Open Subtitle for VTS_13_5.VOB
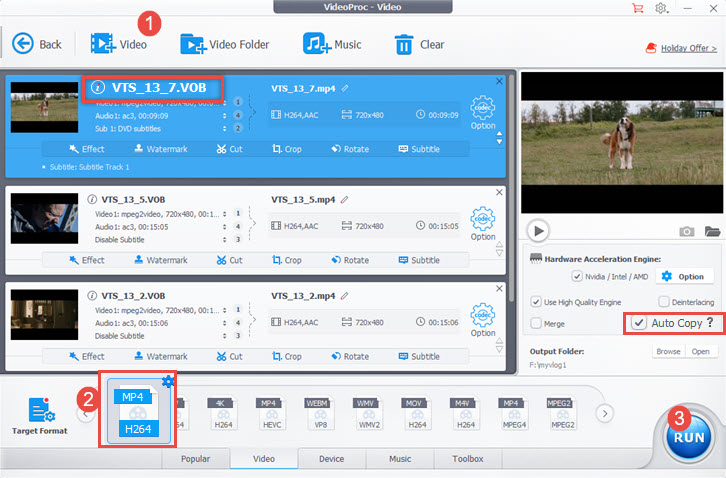The height and width of the screenshot is (478, 726). [419, 260]
